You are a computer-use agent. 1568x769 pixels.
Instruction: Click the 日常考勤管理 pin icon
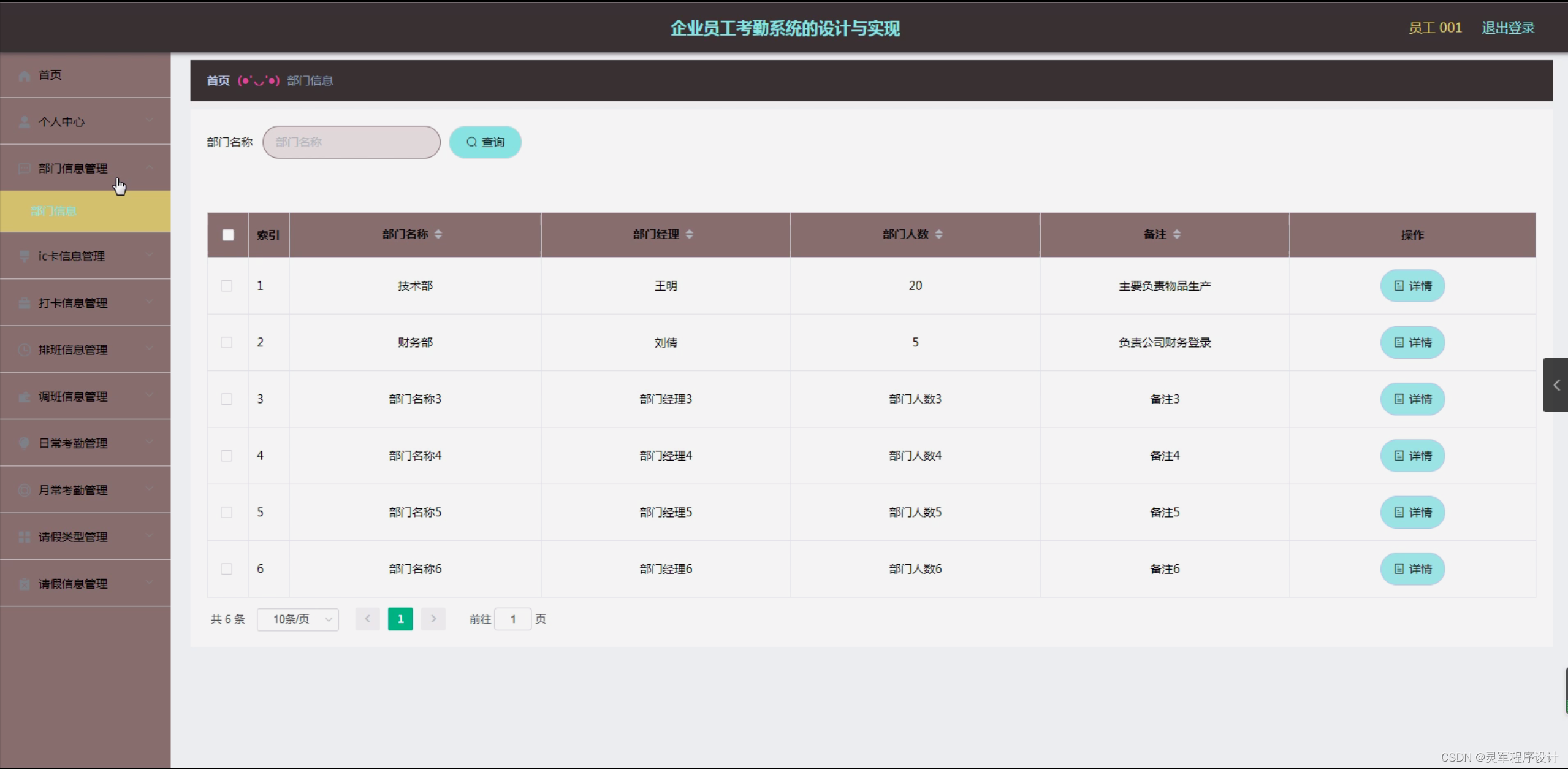click(25, 443)
